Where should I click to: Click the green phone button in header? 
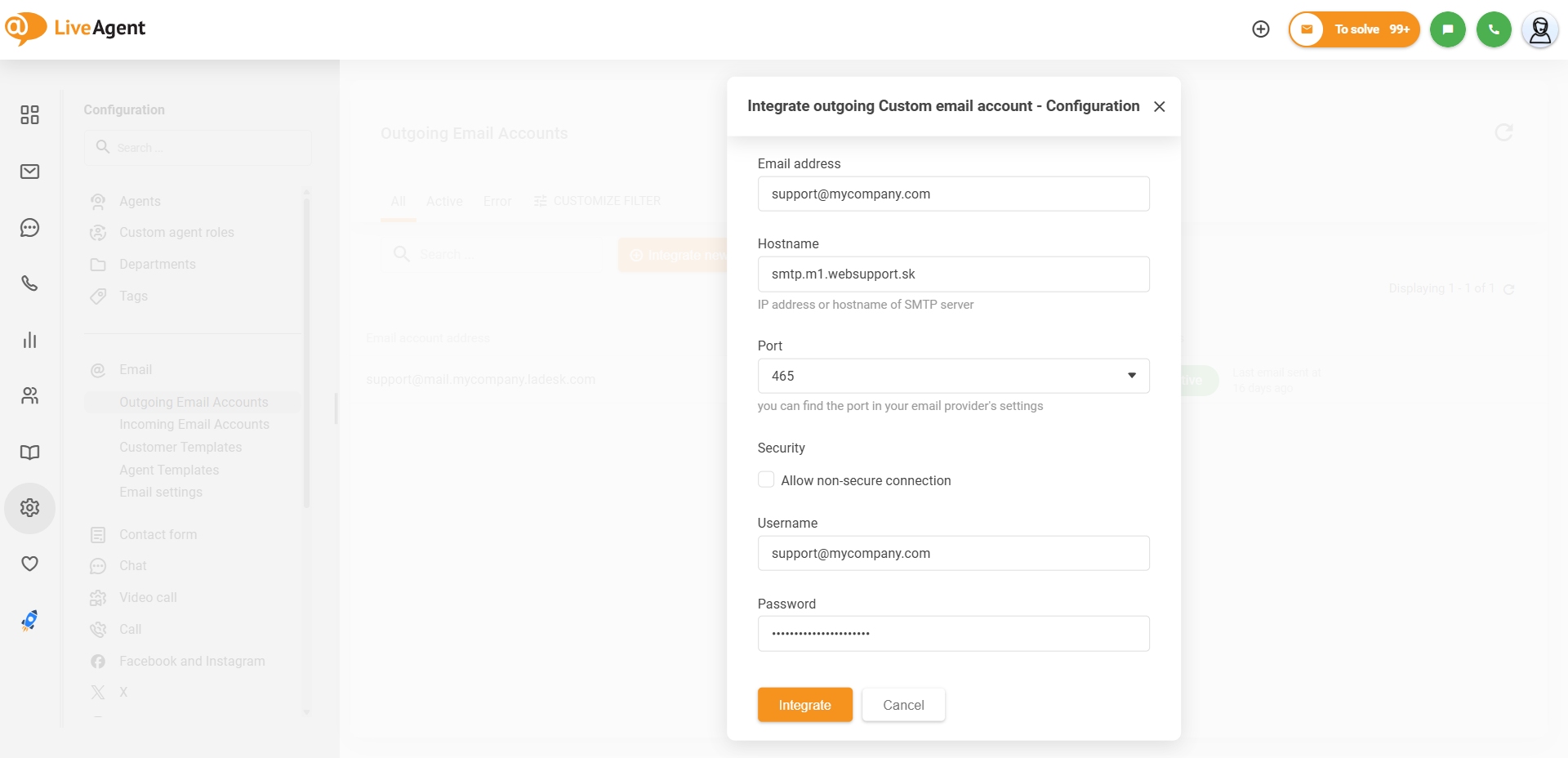[x=1494, y=29]
